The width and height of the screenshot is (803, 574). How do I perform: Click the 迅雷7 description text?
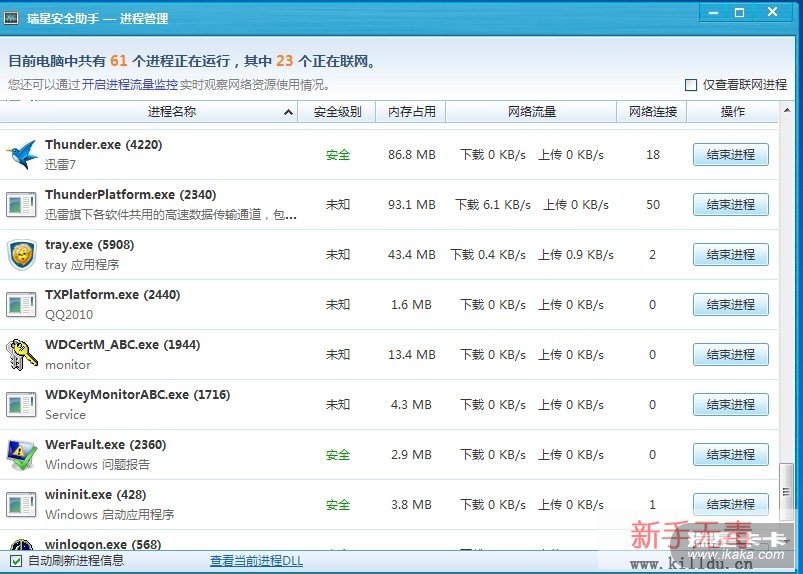(x=60, y=164)
